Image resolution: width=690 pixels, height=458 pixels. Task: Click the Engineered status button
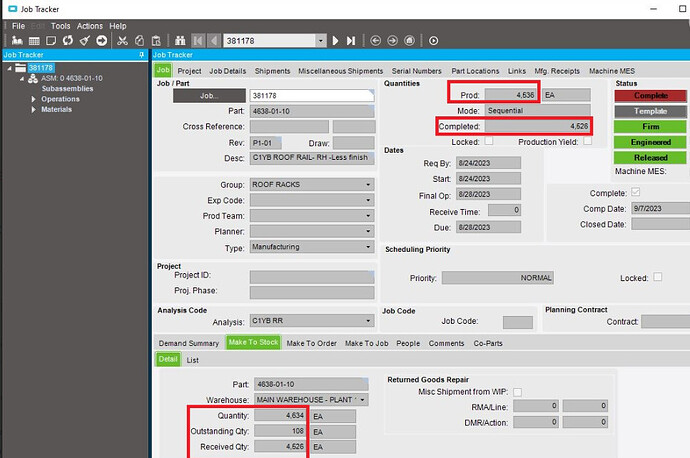pyautogui.click(x=650, y=142)
